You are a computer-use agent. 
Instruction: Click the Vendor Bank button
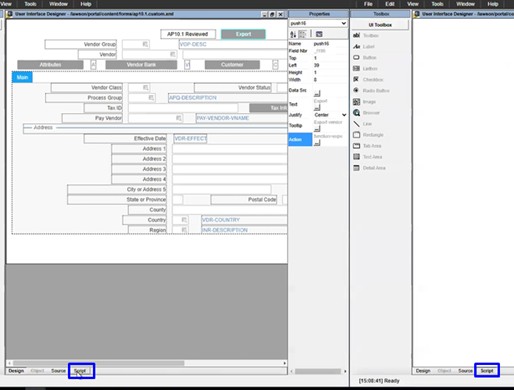tap(141, 65)
